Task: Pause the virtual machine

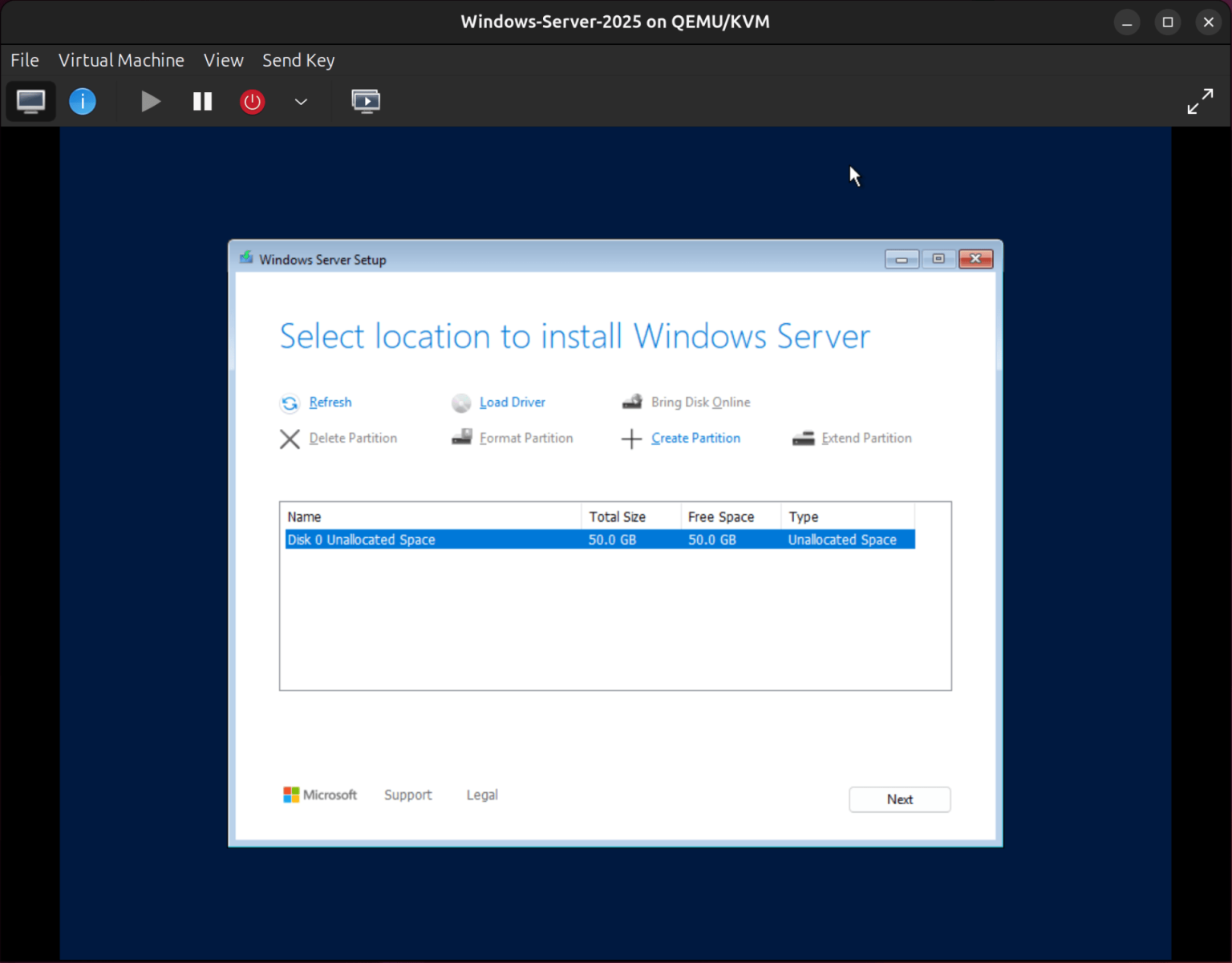Action: point(202,101)
